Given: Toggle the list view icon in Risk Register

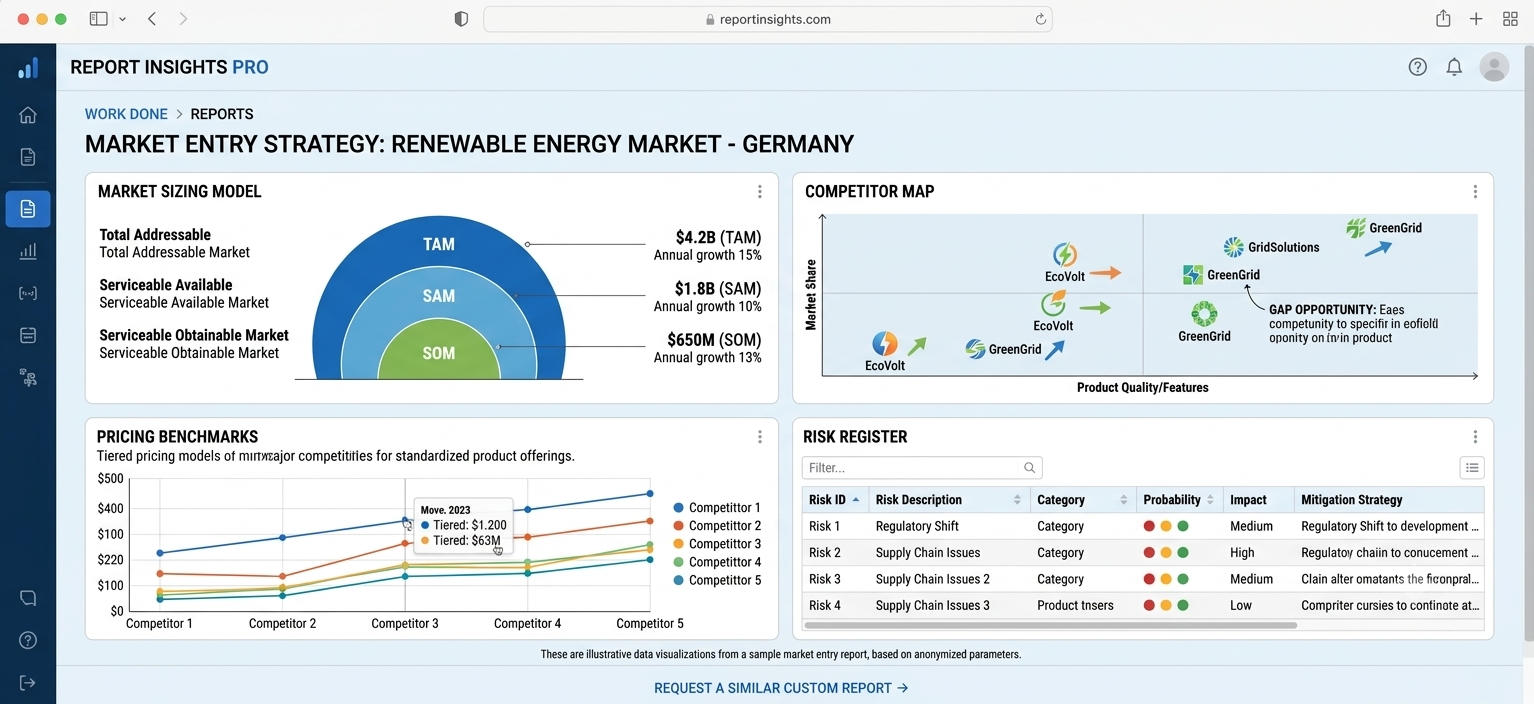Looking at the screenshot, I should 1471,467.
